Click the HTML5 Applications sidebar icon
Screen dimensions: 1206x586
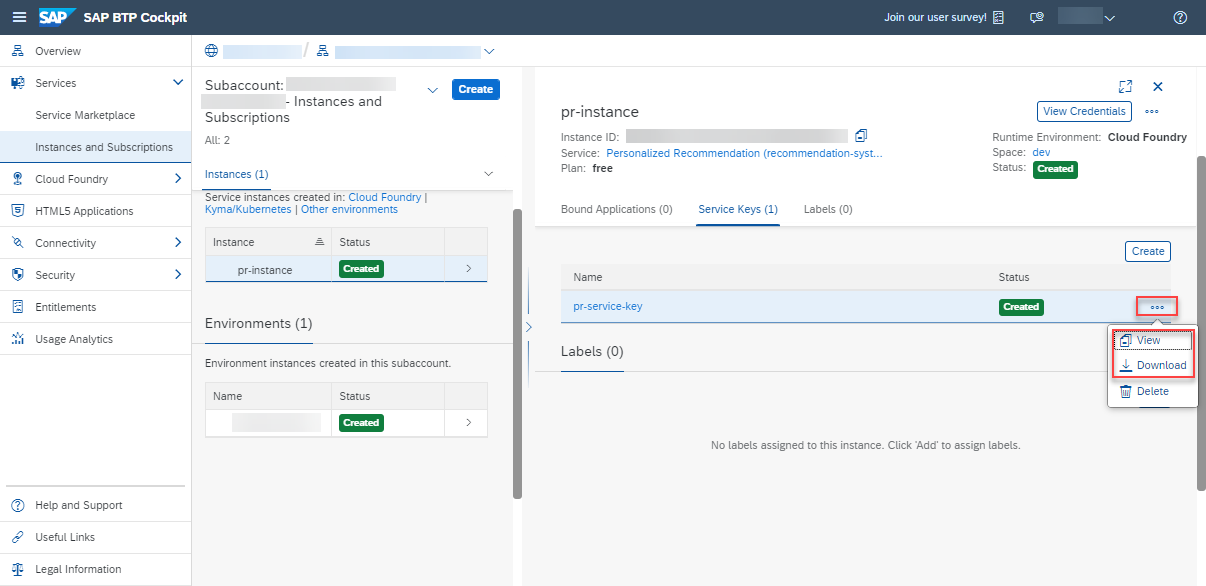pos(17,211)
